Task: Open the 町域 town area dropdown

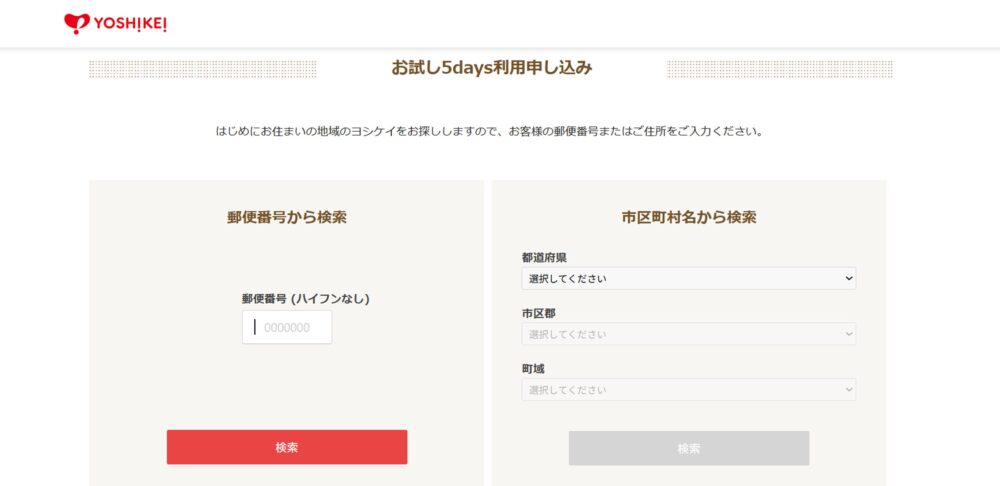Action: [689, 390]
